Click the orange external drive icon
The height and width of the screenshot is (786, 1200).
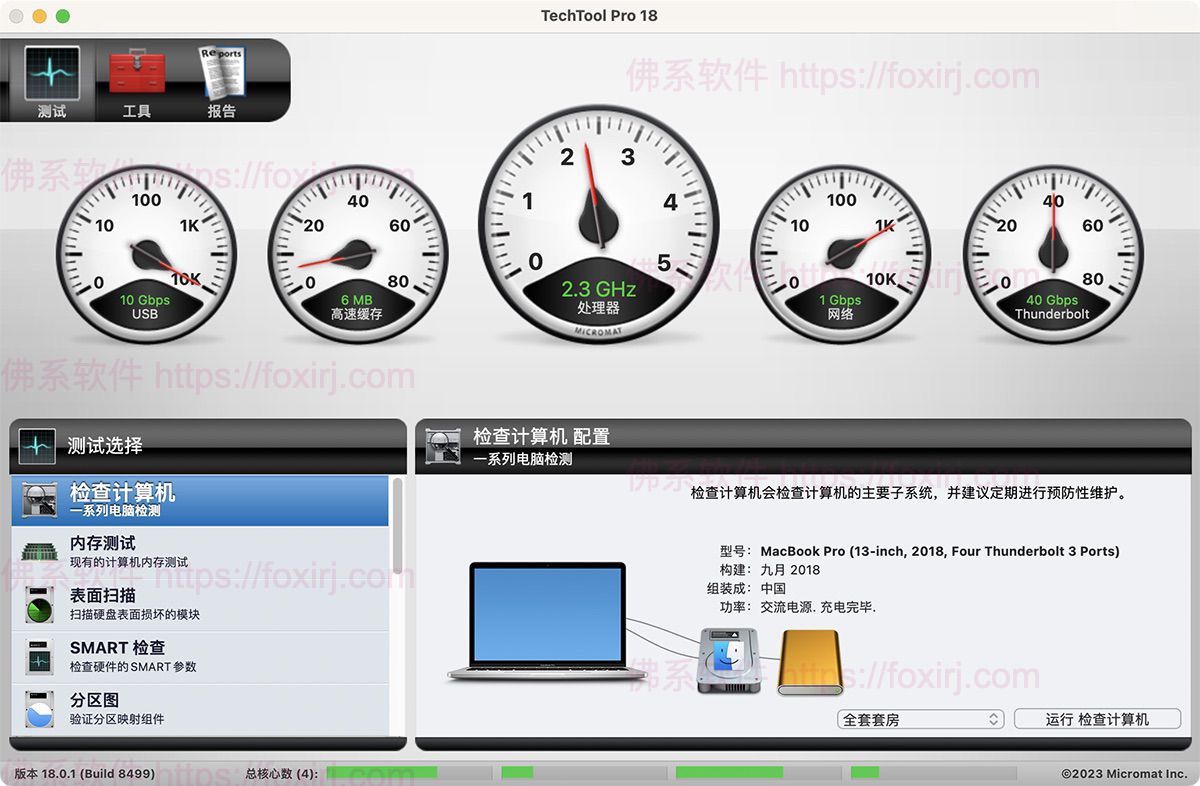[x=810, y=662]
